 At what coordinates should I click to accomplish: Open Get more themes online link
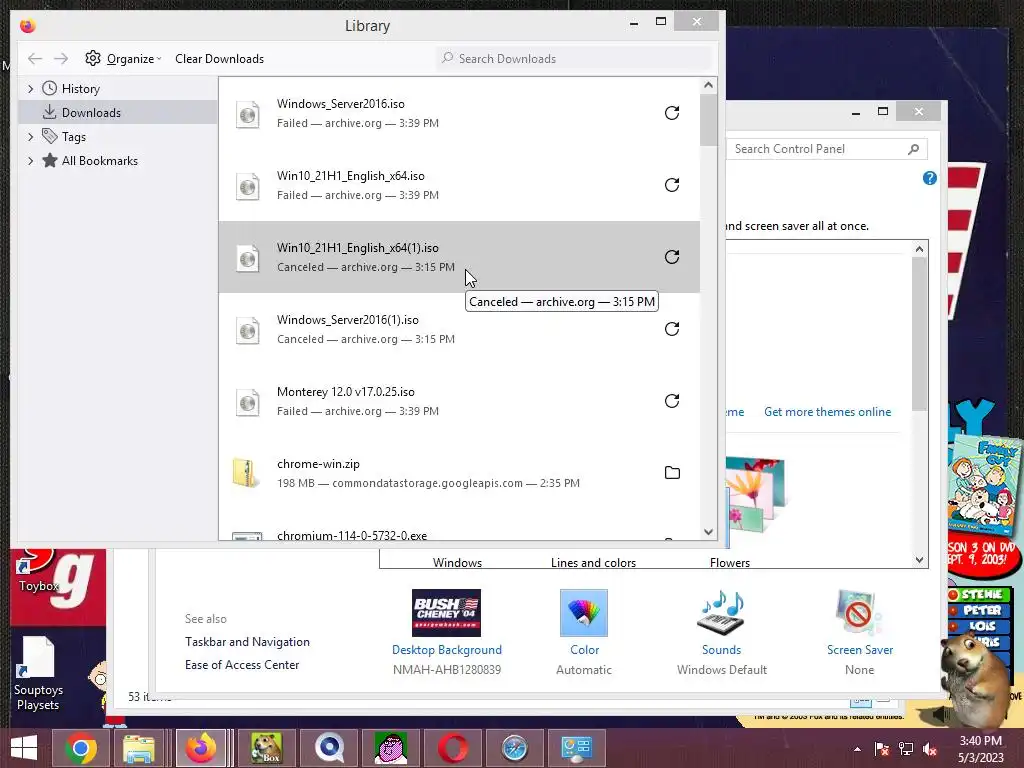[827, 412]
